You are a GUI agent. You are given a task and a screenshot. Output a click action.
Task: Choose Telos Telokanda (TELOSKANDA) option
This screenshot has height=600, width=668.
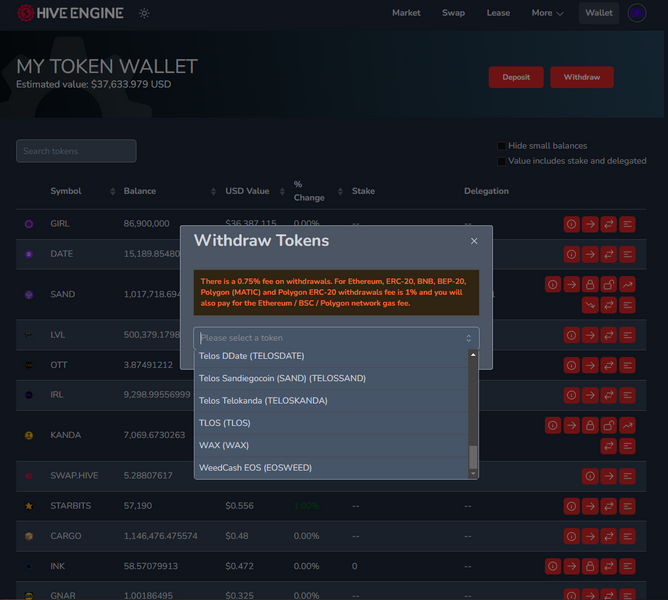331,401
